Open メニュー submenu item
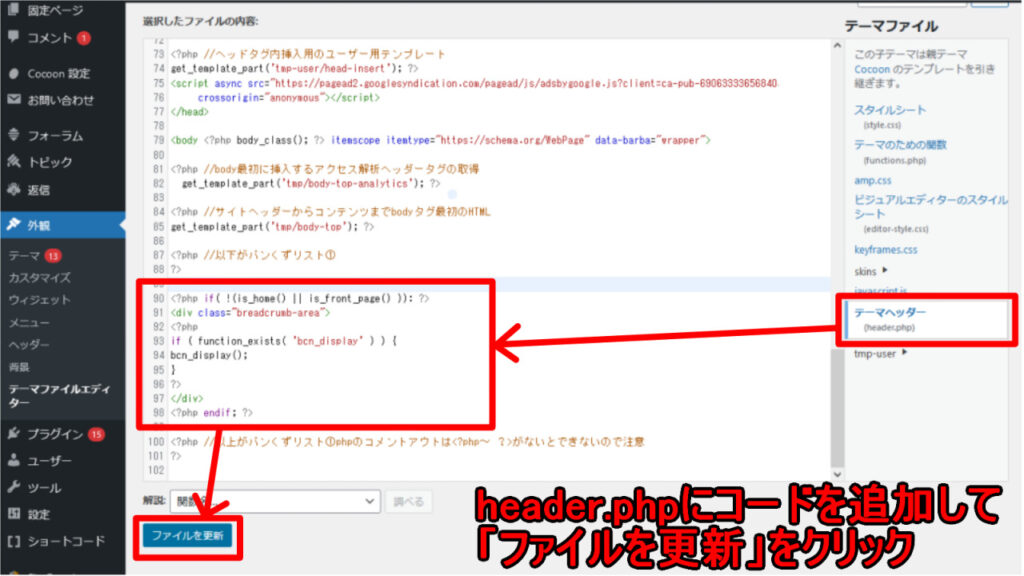1024x576 pixels. tap(29, 323)
